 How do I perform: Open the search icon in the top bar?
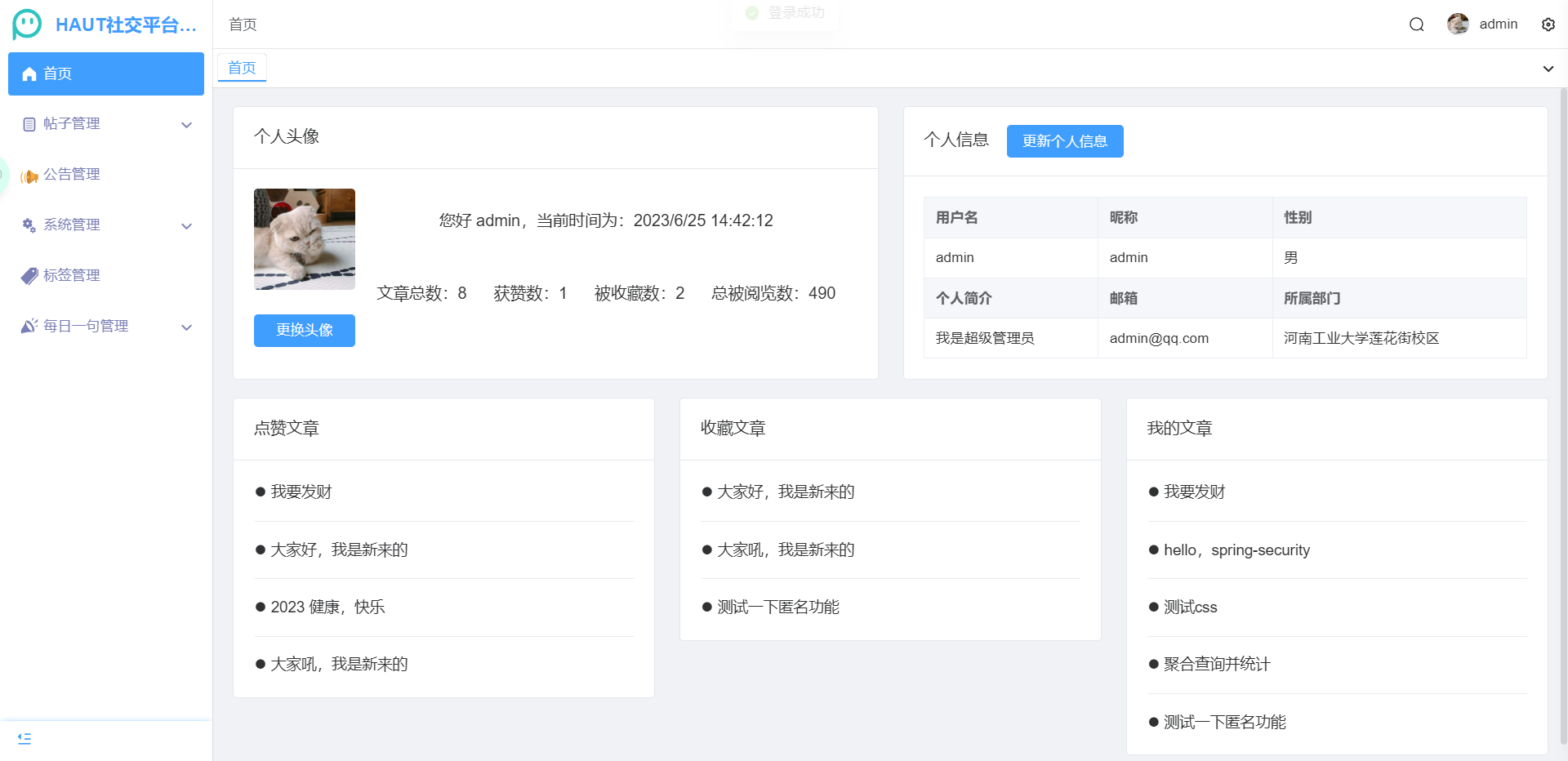coord(1416,24)
